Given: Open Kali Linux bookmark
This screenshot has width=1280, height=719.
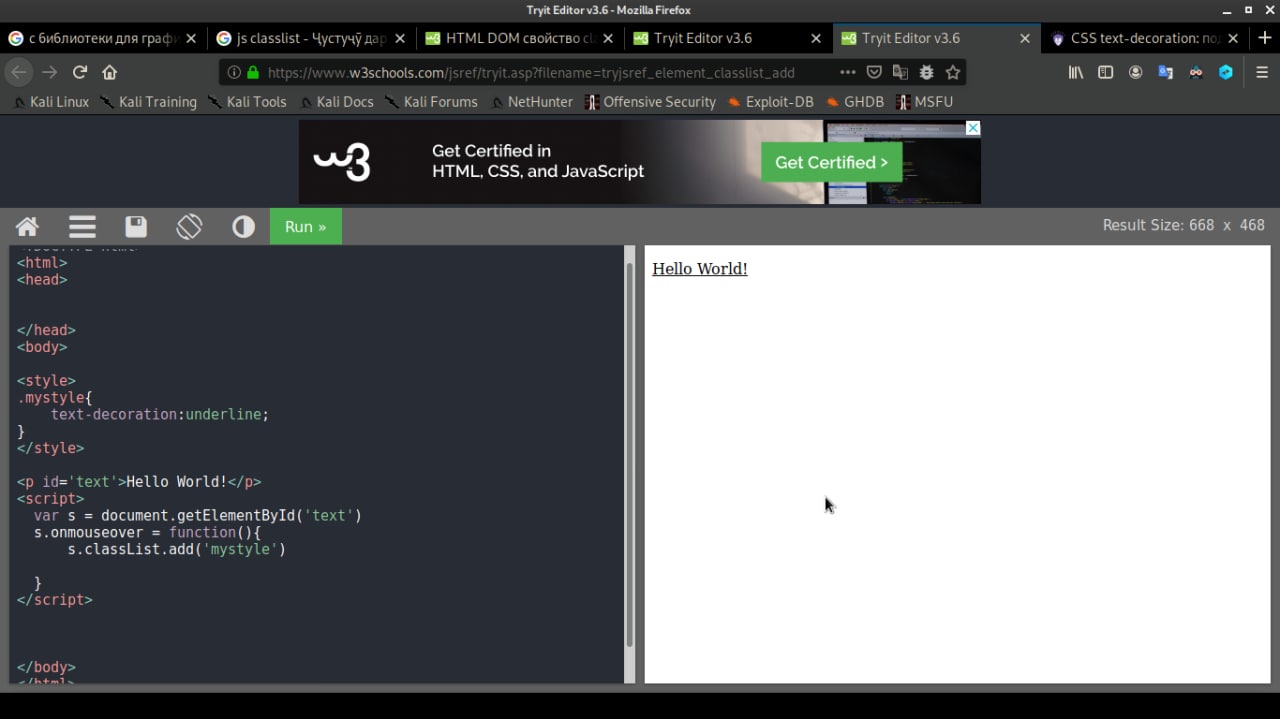Looking at the screenshot, I should coord(51,102).
